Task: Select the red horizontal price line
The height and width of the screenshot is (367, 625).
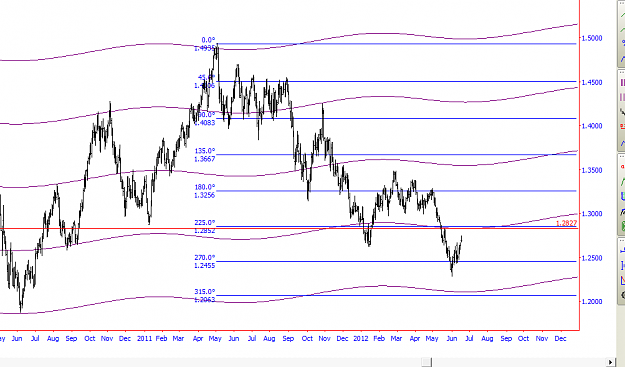Action: [289, 229]
